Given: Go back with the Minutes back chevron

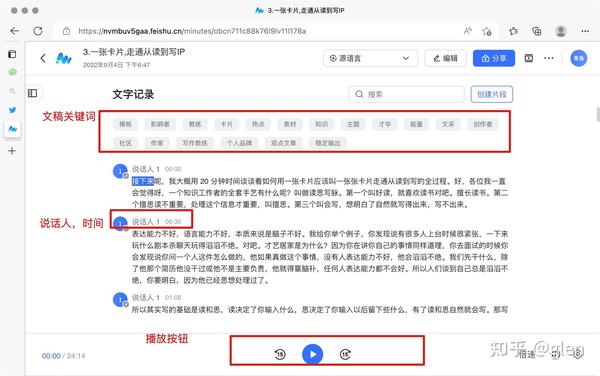Looking at the screenshot, I should coord(43,58).
